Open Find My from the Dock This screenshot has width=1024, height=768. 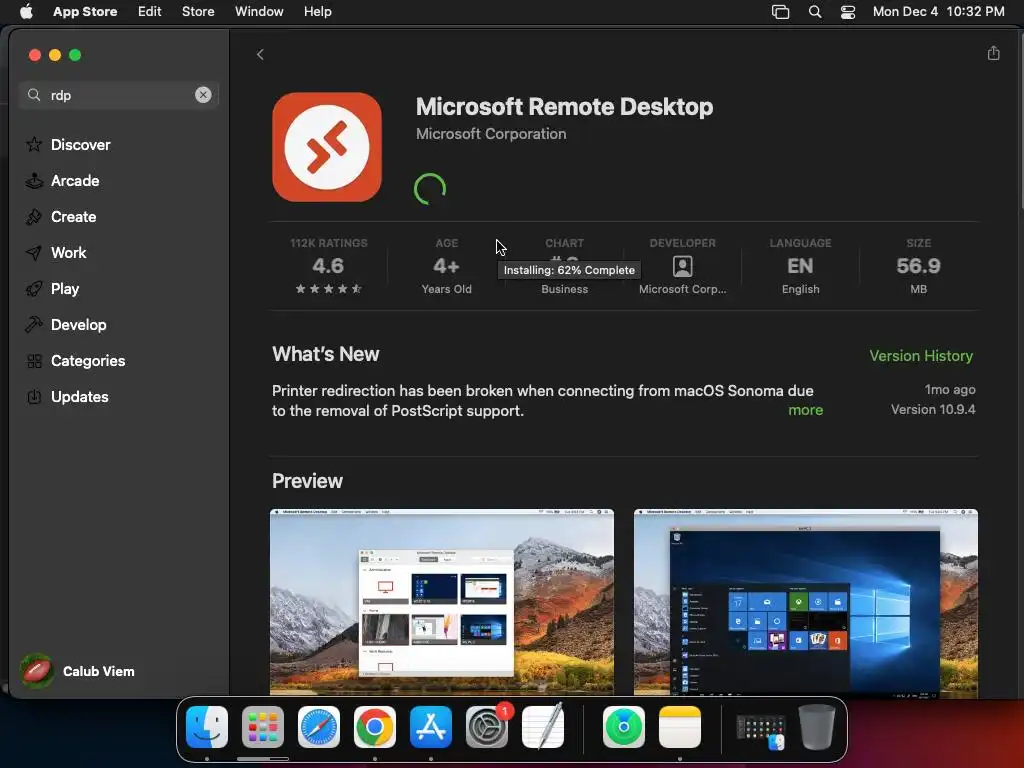click(624, 727)
